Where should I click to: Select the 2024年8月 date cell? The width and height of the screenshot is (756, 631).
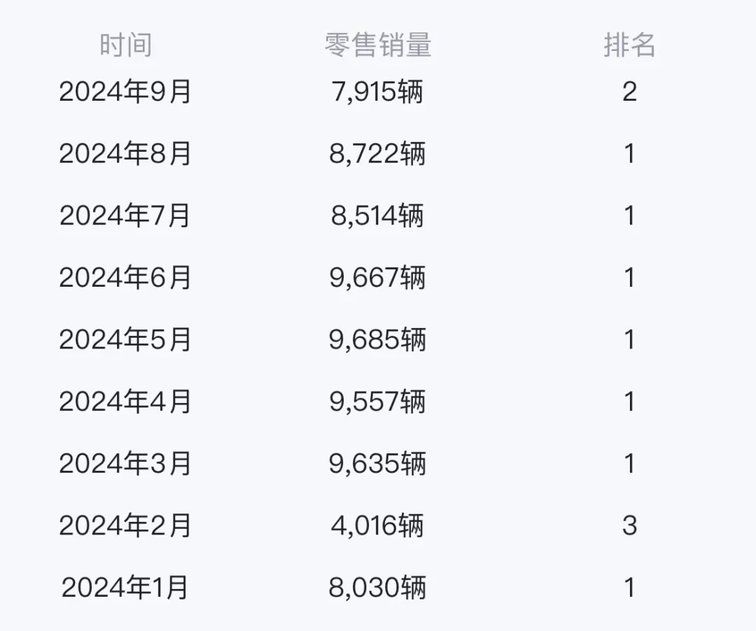pos(125,154)
